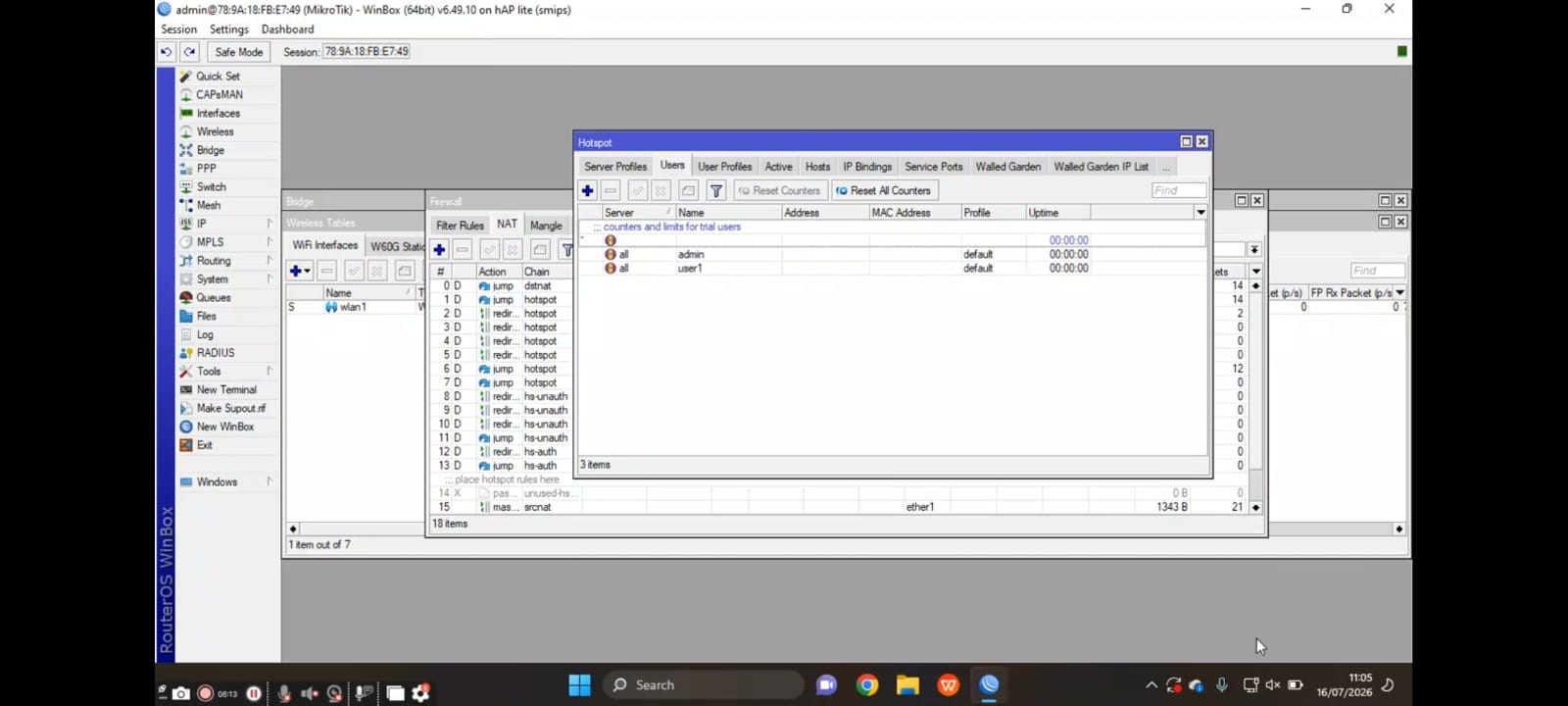
Task: Open New Terminal from sidebar
Action: pyautogui.click(x=225, y=390)
